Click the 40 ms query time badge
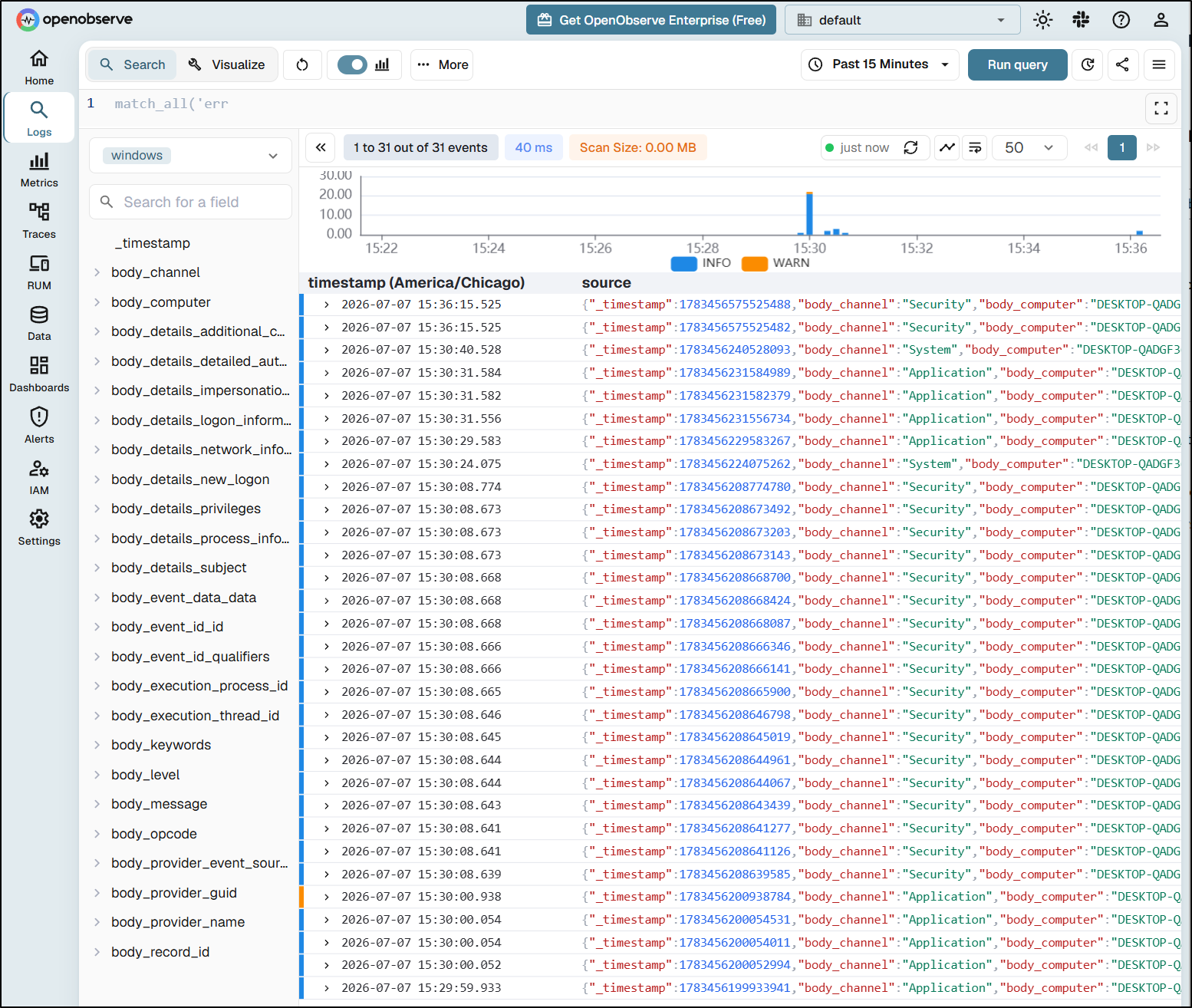Image resolution: width=1192 pixels, height=1008 pixels. click(x=534, y=147)
